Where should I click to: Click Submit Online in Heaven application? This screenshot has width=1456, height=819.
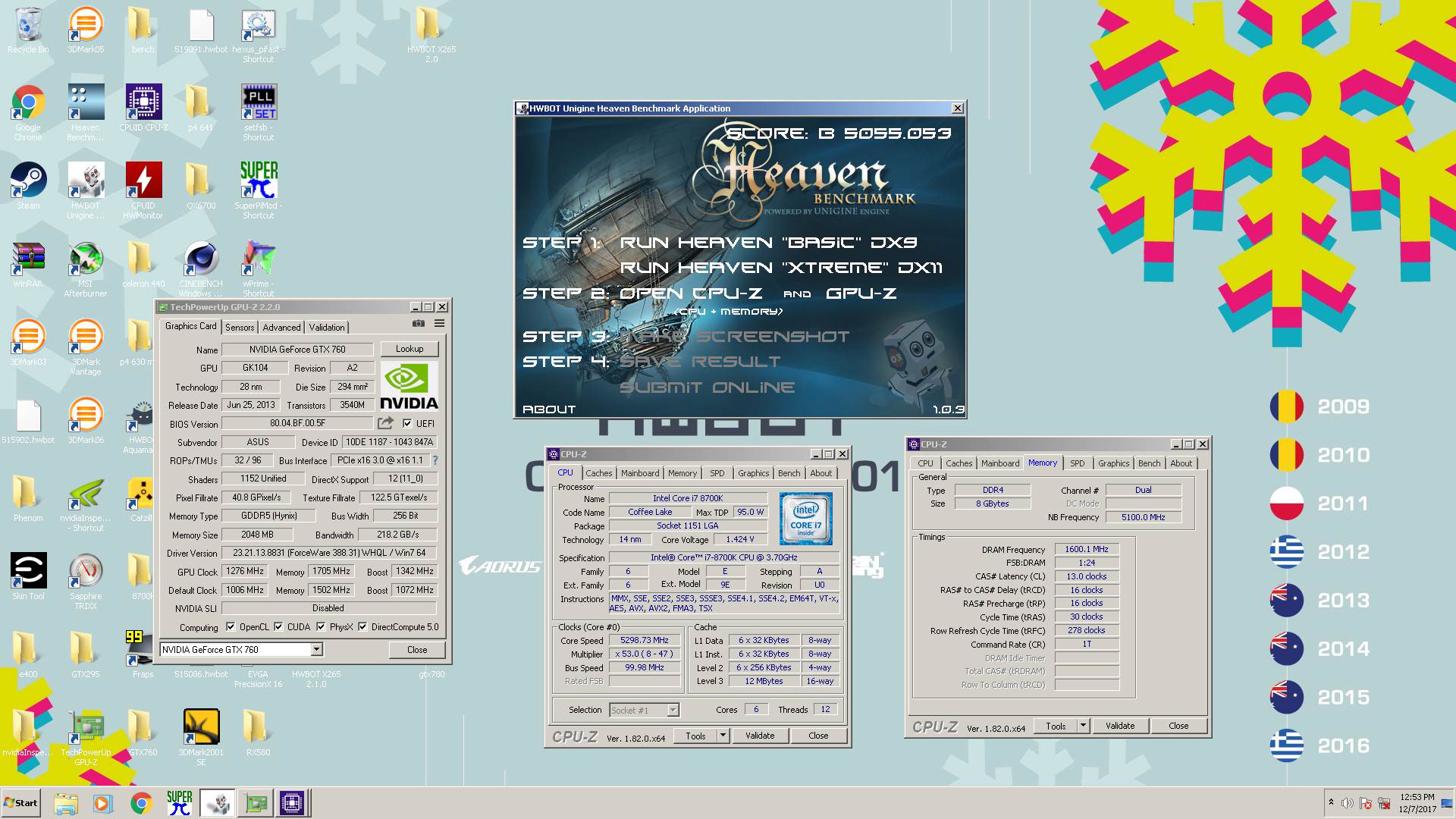(707, 388)
